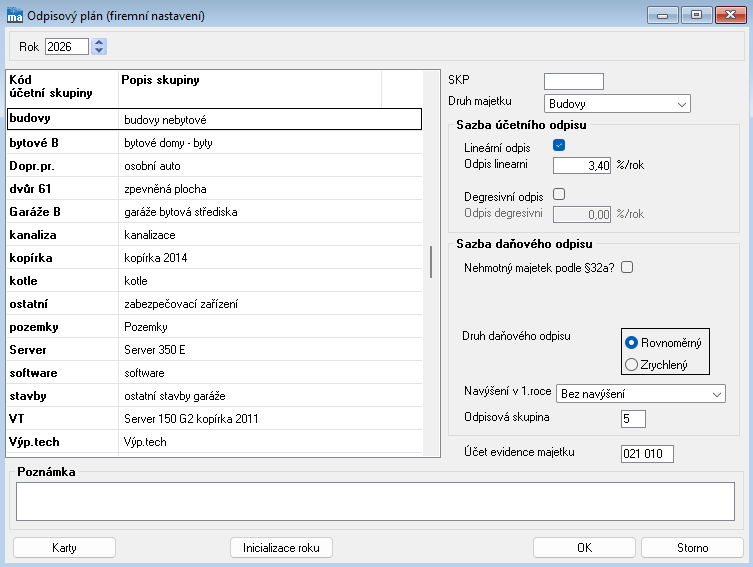Click the Odpisová skupina field
753x567 pixels.
point(633,419)
